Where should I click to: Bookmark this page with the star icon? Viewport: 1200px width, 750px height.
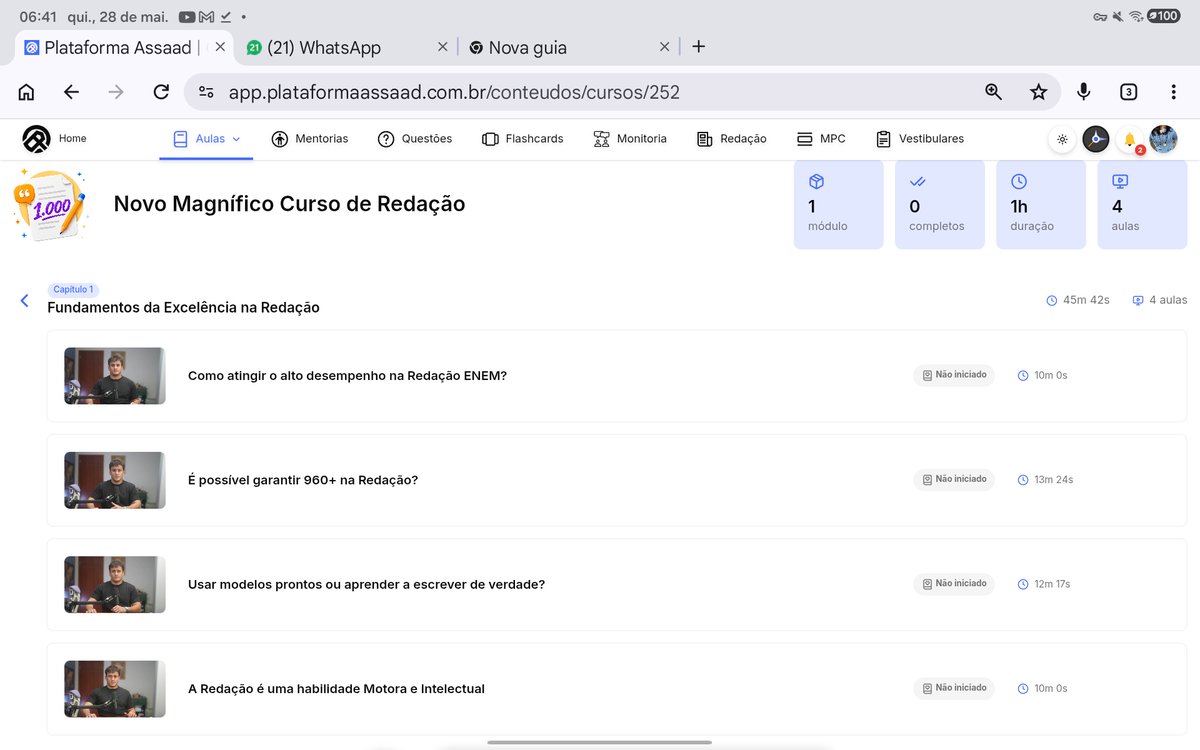[x=1039, y=92]
